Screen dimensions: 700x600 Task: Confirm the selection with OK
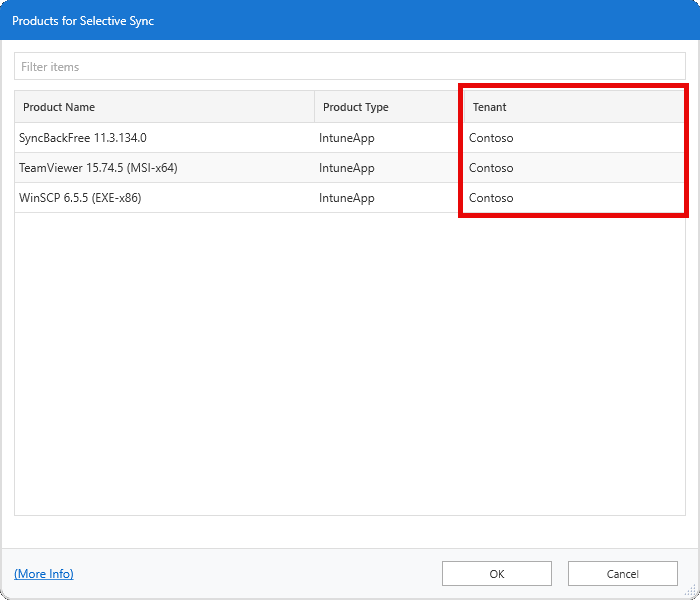[x=497, y=574]
